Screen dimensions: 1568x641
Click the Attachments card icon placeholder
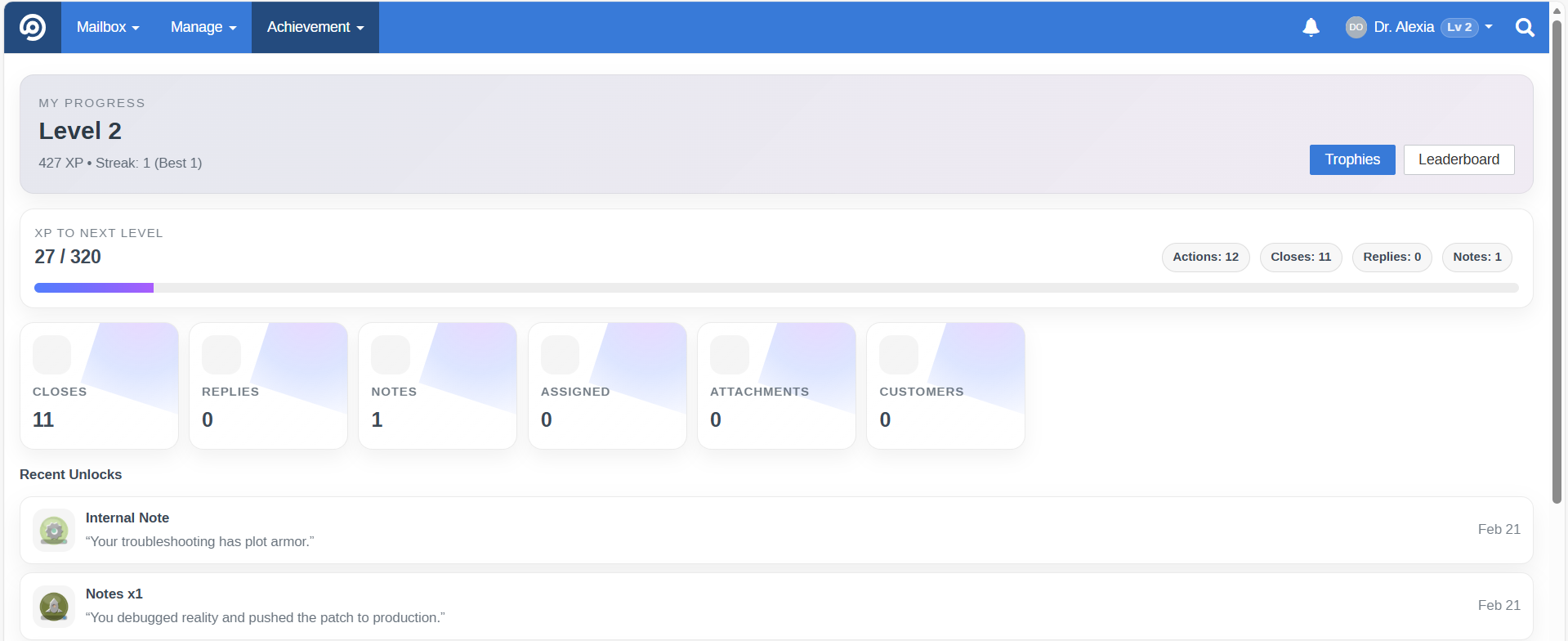pyautogui.click(x=730, y=355)
